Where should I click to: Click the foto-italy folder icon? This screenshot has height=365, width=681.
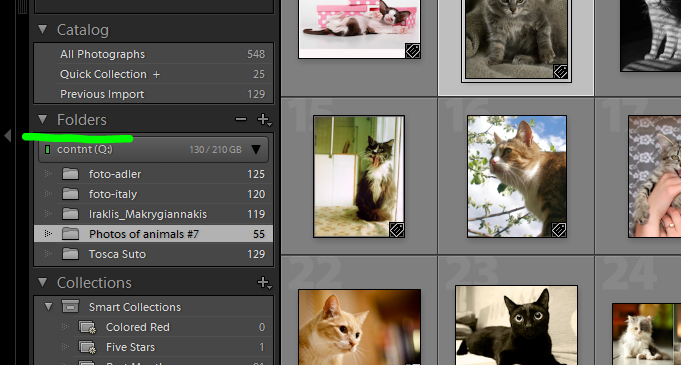pyautogui.click(x=70, y=194)
